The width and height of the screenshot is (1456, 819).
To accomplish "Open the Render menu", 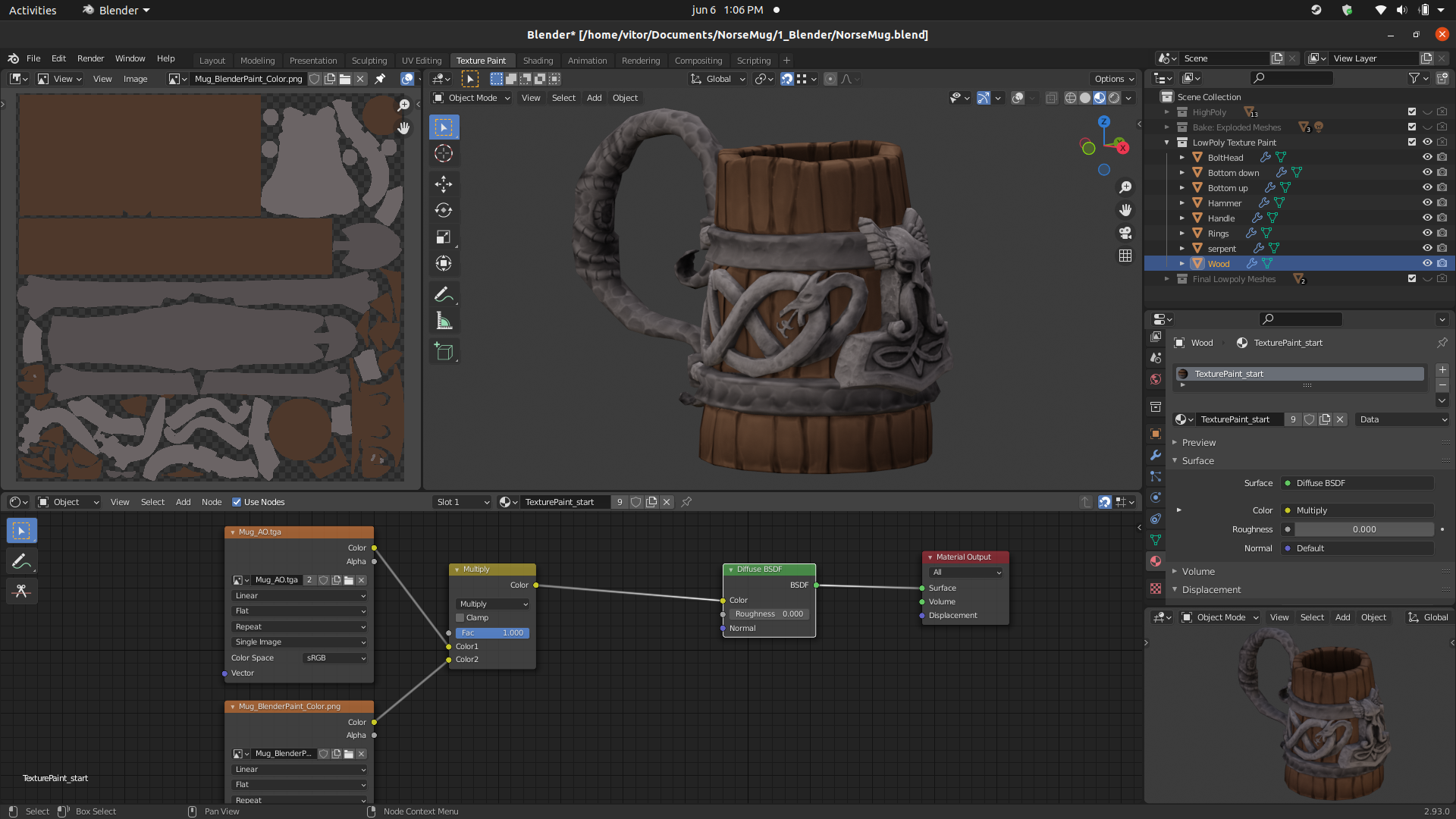I will (90, 58).
